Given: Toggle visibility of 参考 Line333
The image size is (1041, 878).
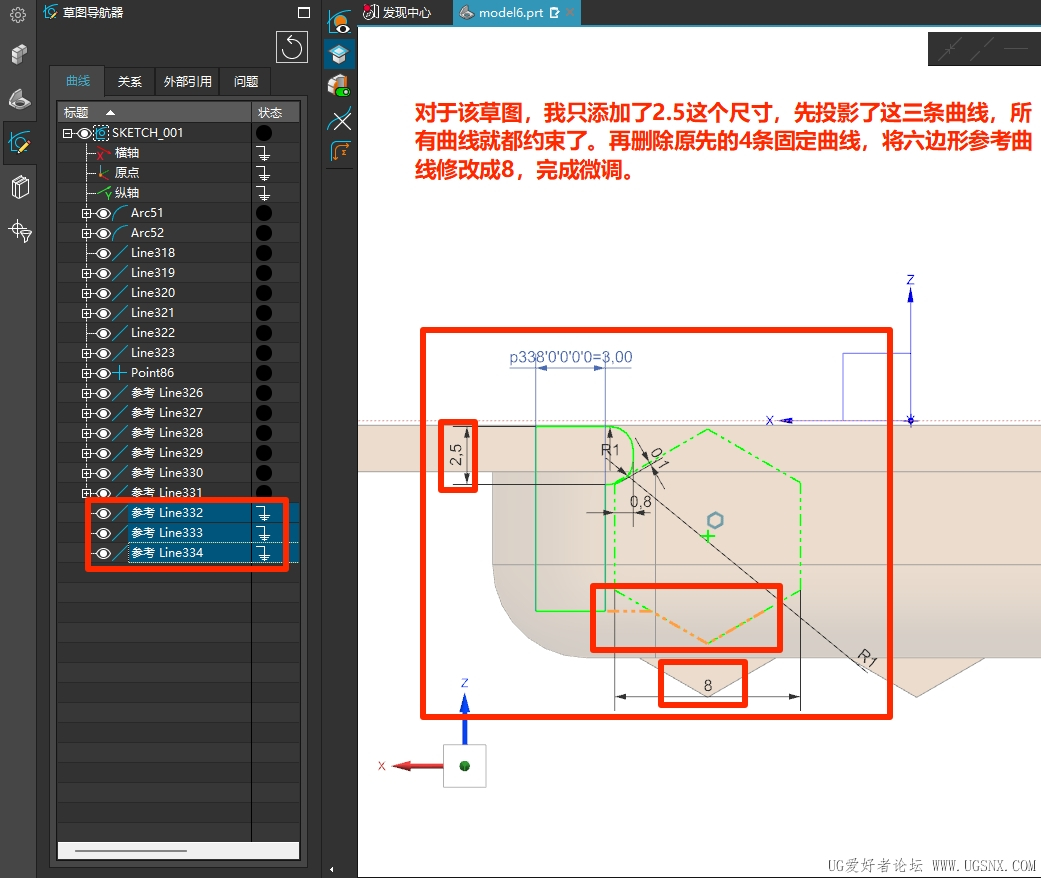Looking at the screenshot, I should [x=104, y=533].
